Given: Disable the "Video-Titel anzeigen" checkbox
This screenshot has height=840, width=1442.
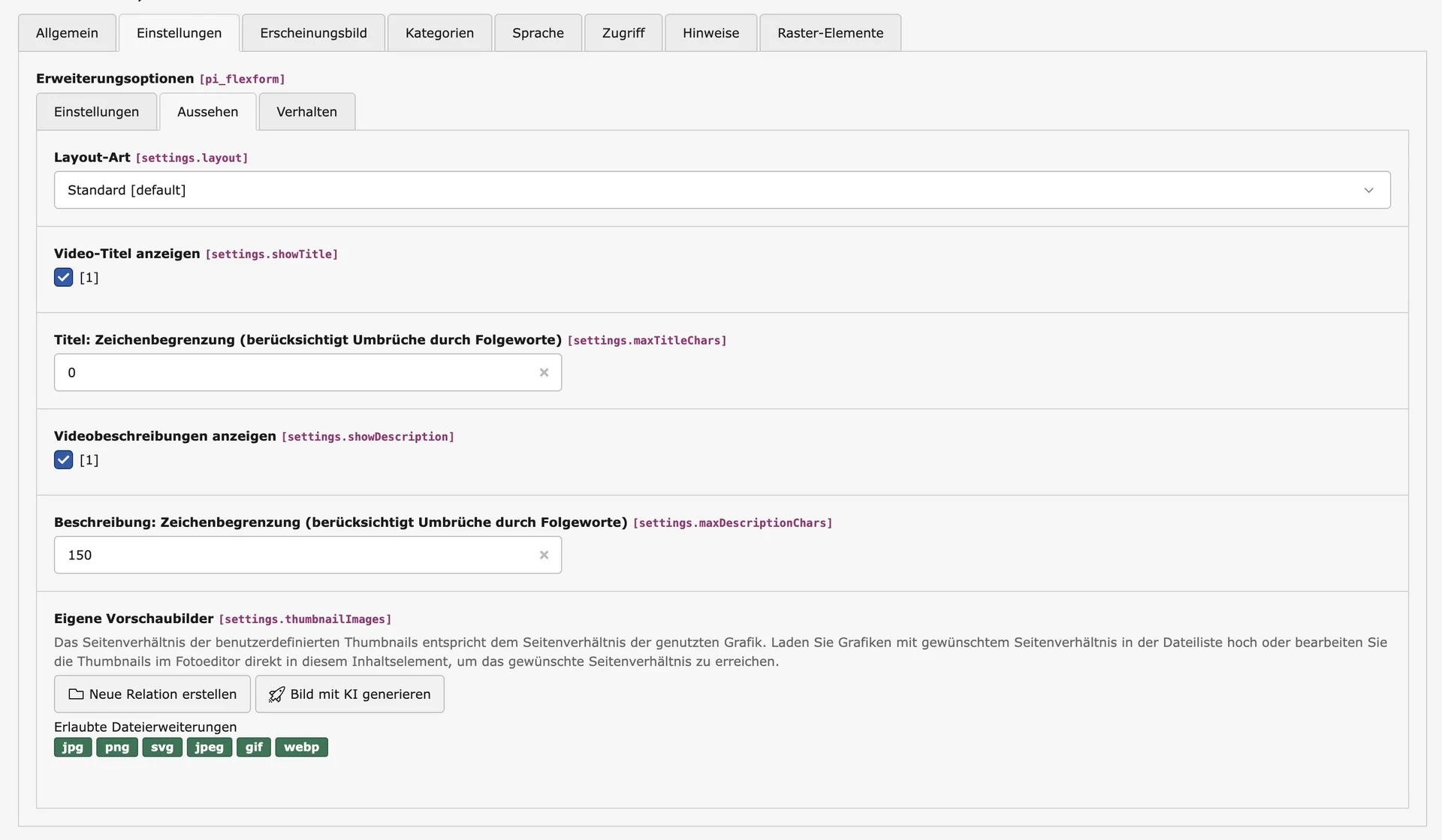Looking at the screenshot, I should pyautogui.click(x=63, y=277).
